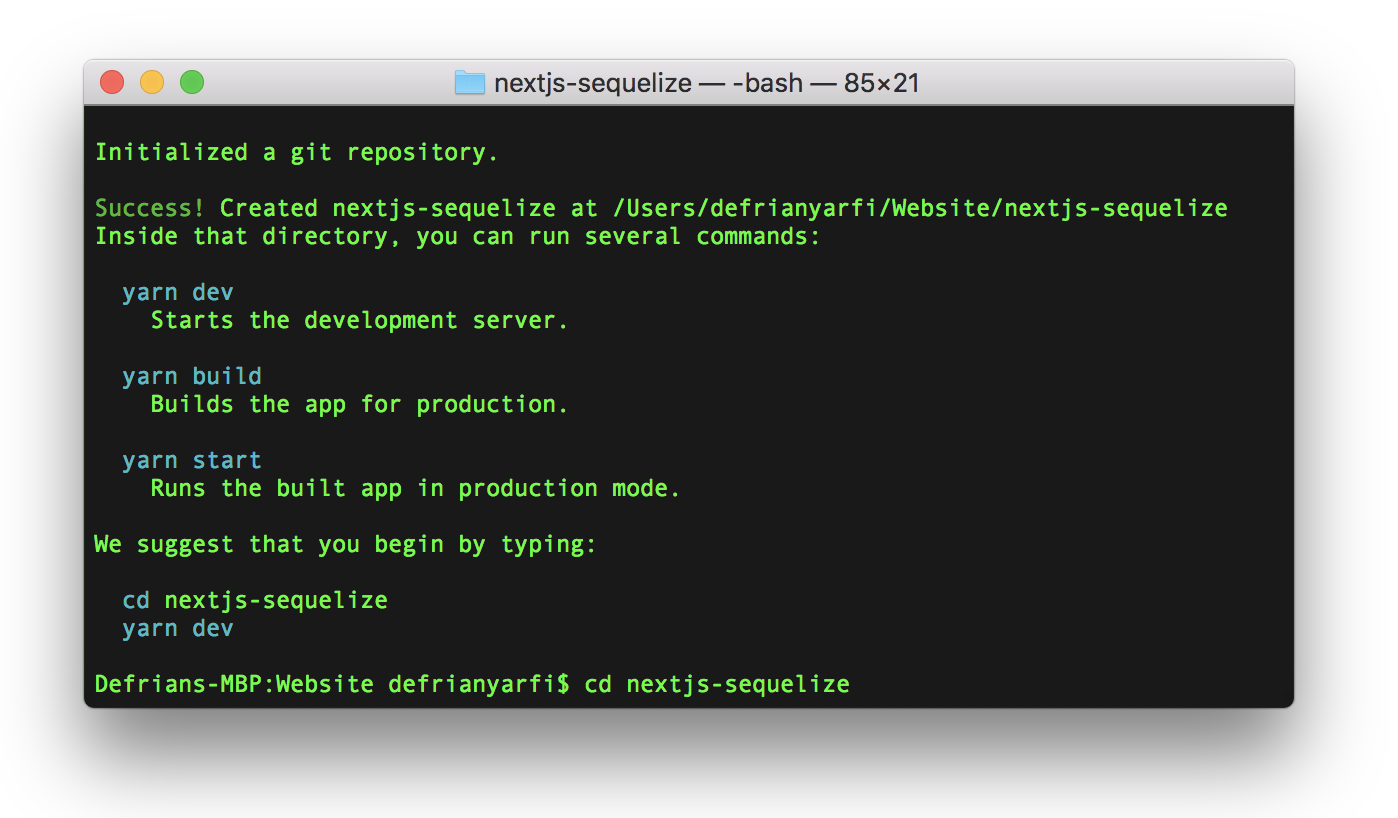This screenshot has width=1398, height=818.
Task: Maximize the window with the green button
Action: (x=192, y=82)
